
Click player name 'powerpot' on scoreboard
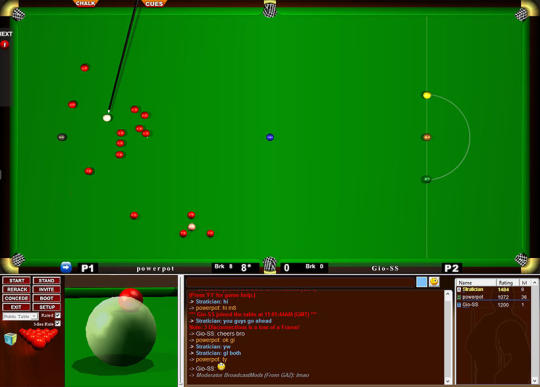point(155,269)
